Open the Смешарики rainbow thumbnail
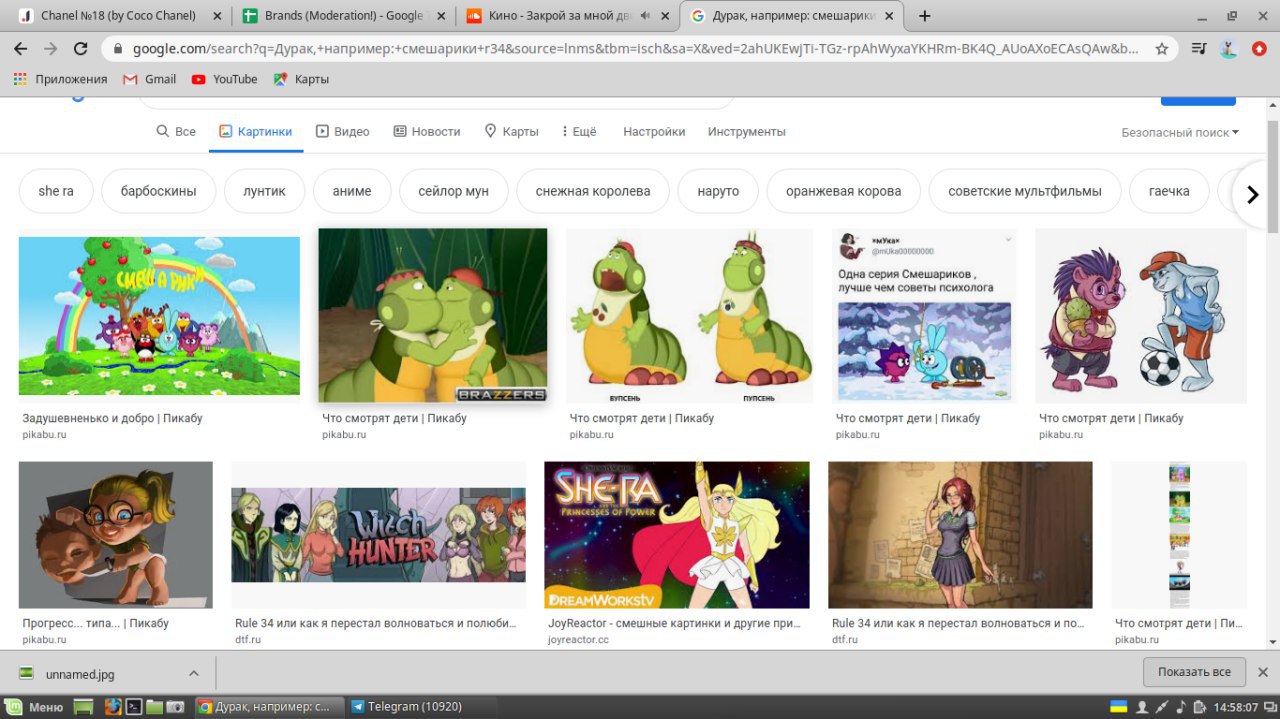This screenshot has height=719, width=1280. 159,316
